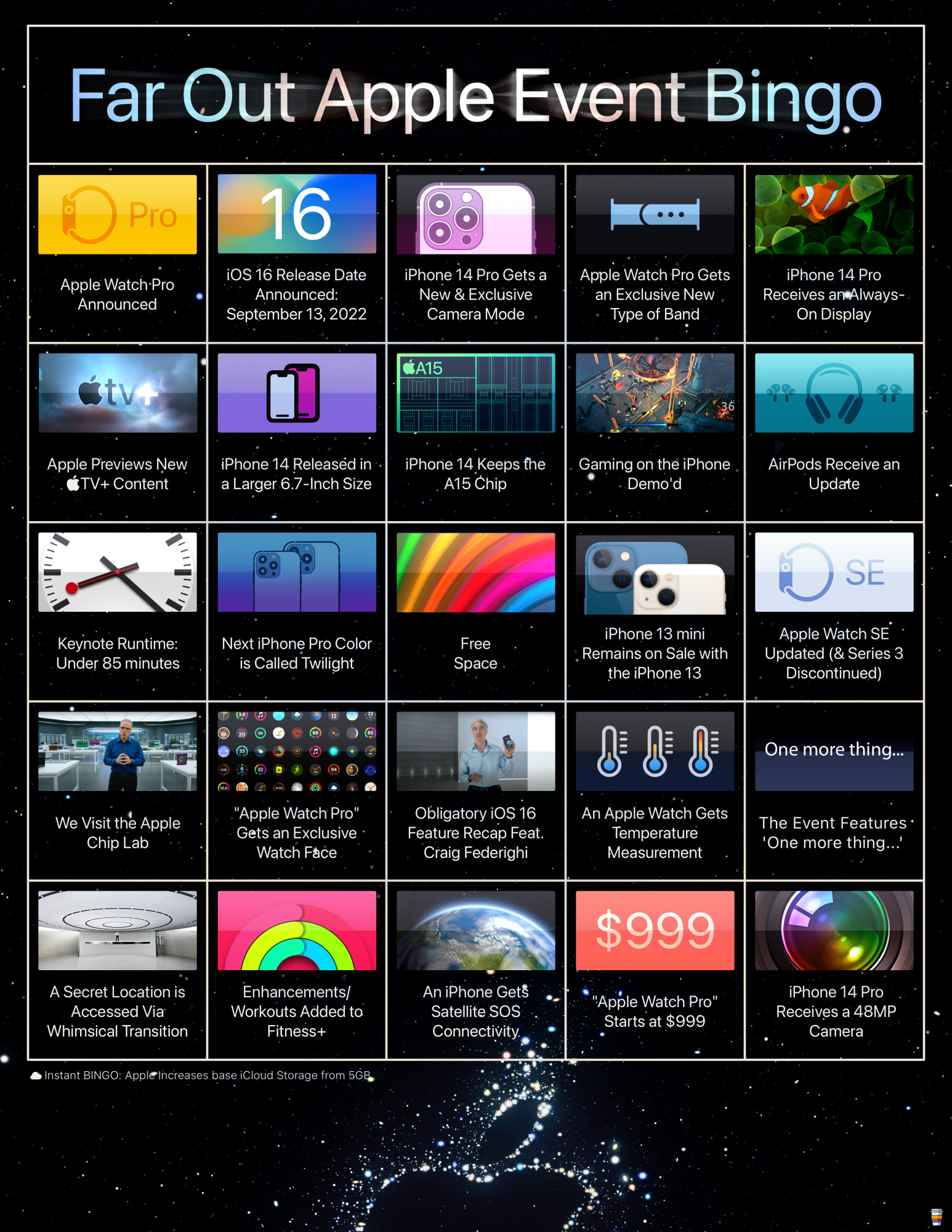Viewport: 952px width, 1232px height.
Task: Click the Apple TV+ logo image
Action: [118, 393]
